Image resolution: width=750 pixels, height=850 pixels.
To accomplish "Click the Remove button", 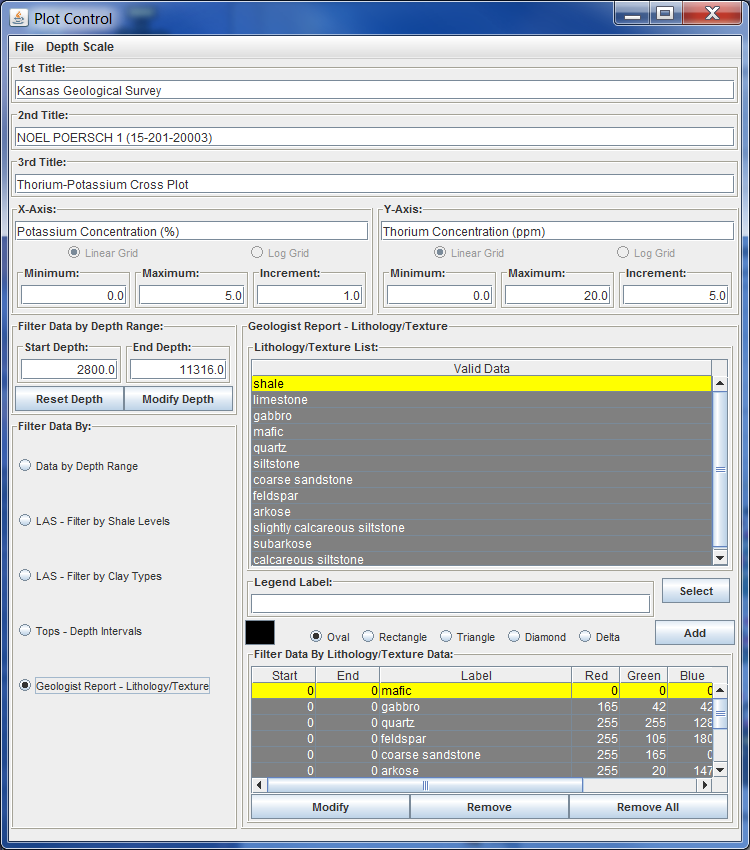I will (489, 807).
